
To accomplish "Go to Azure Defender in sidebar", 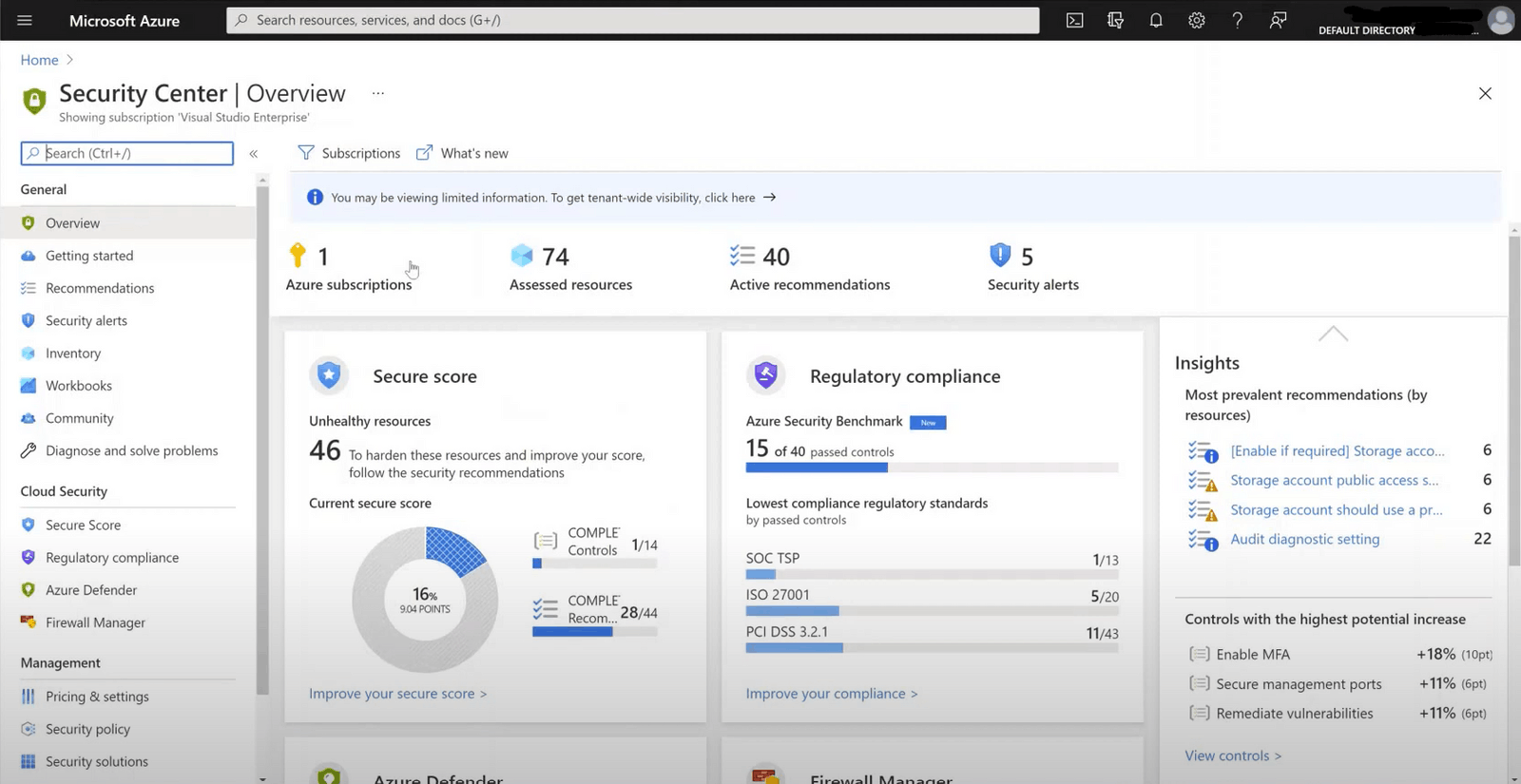I will click(x=90, y=590).
